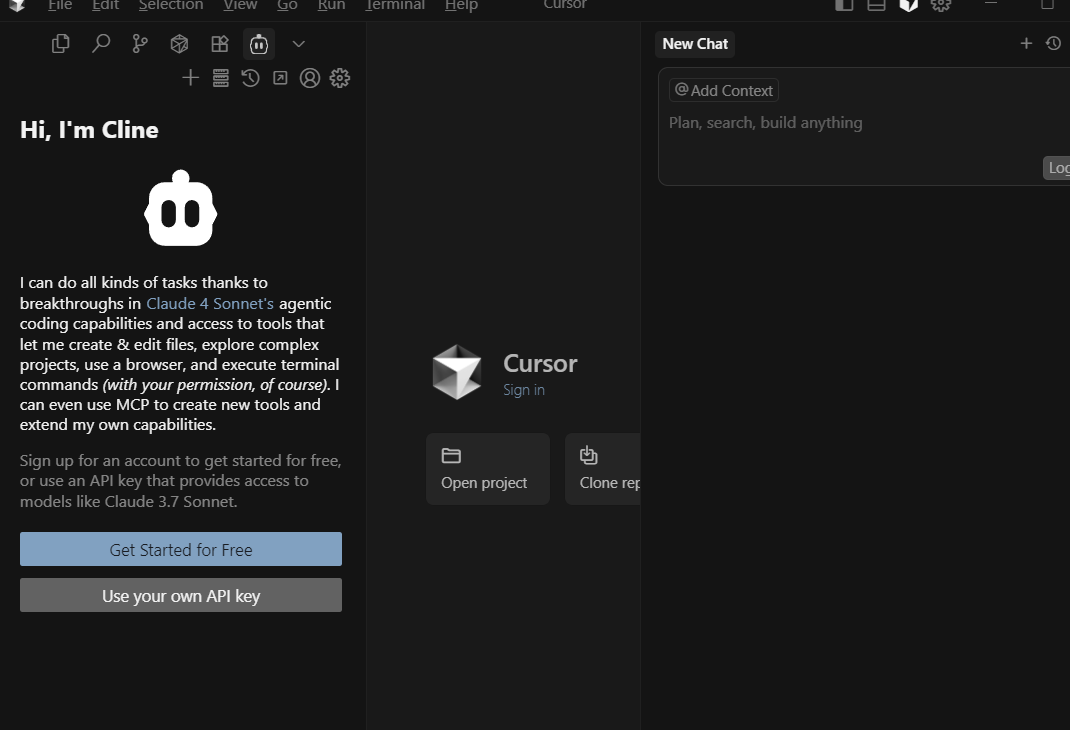Open the Terminal menu
The height and width of the screenshot is (730, 1070).
click(x=395, y=5)
